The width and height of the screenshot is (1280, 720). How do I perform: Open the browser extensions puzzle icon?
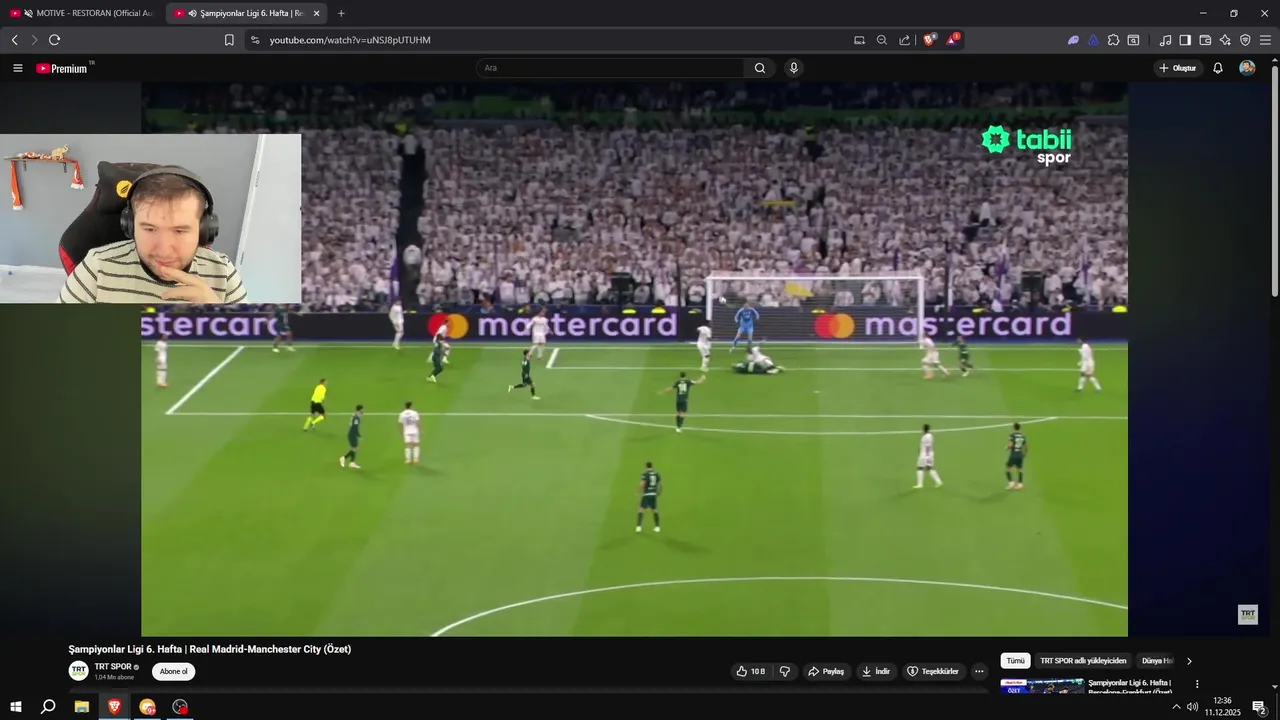(x=1113, y=40)
